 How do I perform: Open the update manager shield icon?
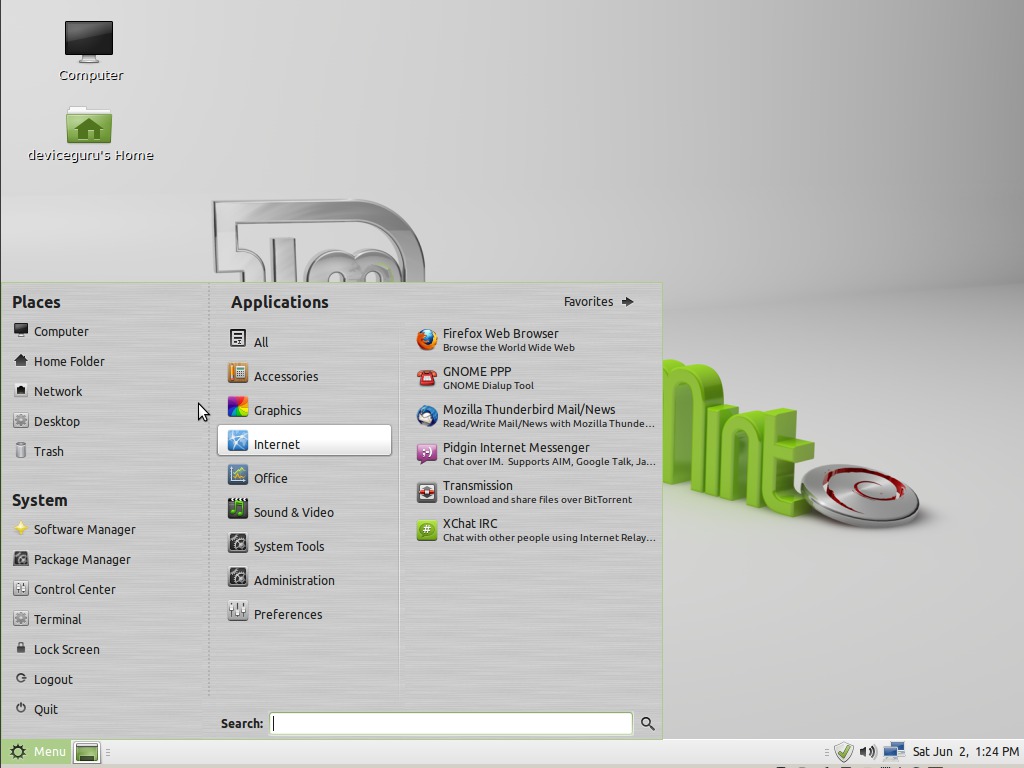point(843,752)
